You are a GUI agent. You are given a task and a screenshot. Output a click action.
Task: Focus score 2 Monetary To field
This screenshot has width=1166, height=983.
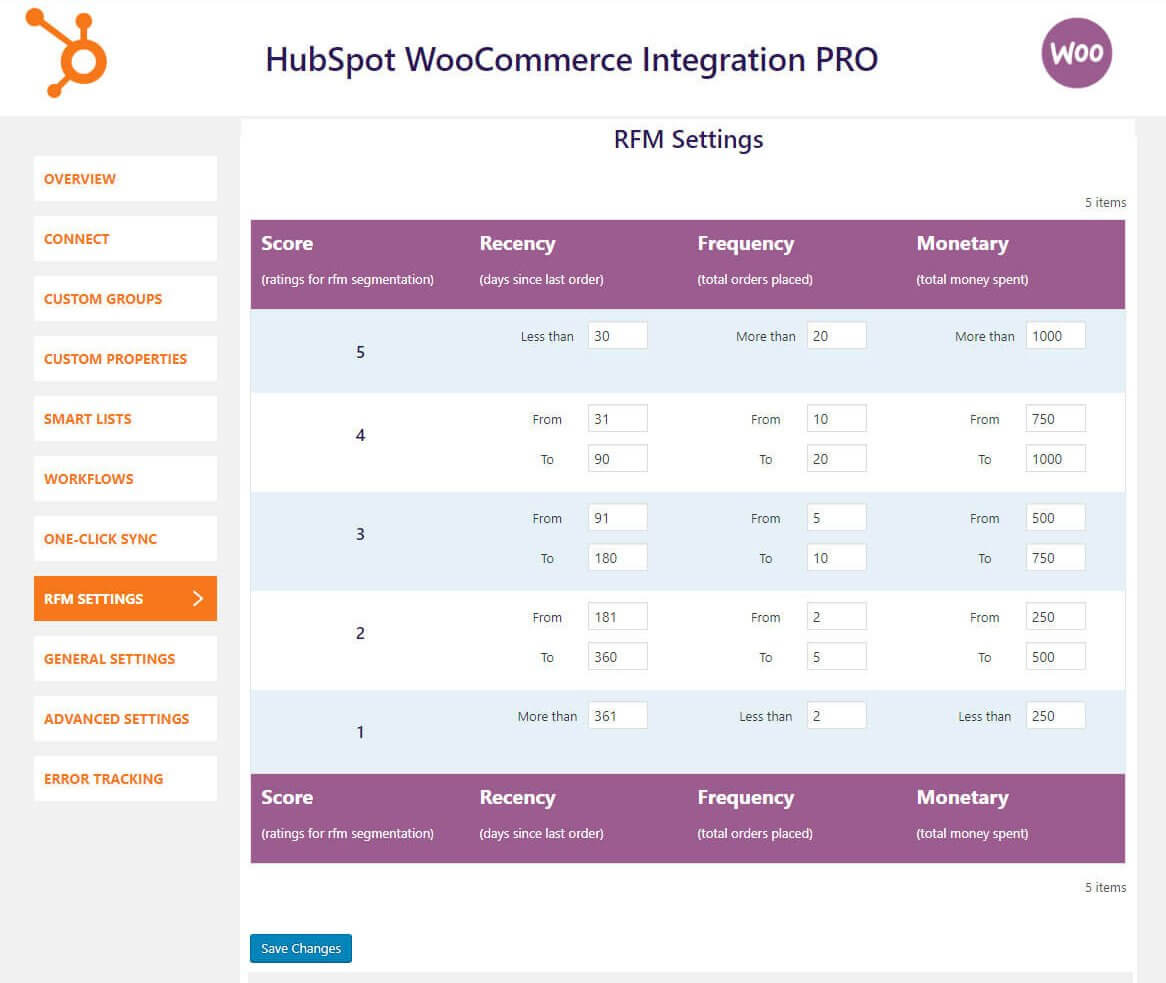coord(1055,657)
